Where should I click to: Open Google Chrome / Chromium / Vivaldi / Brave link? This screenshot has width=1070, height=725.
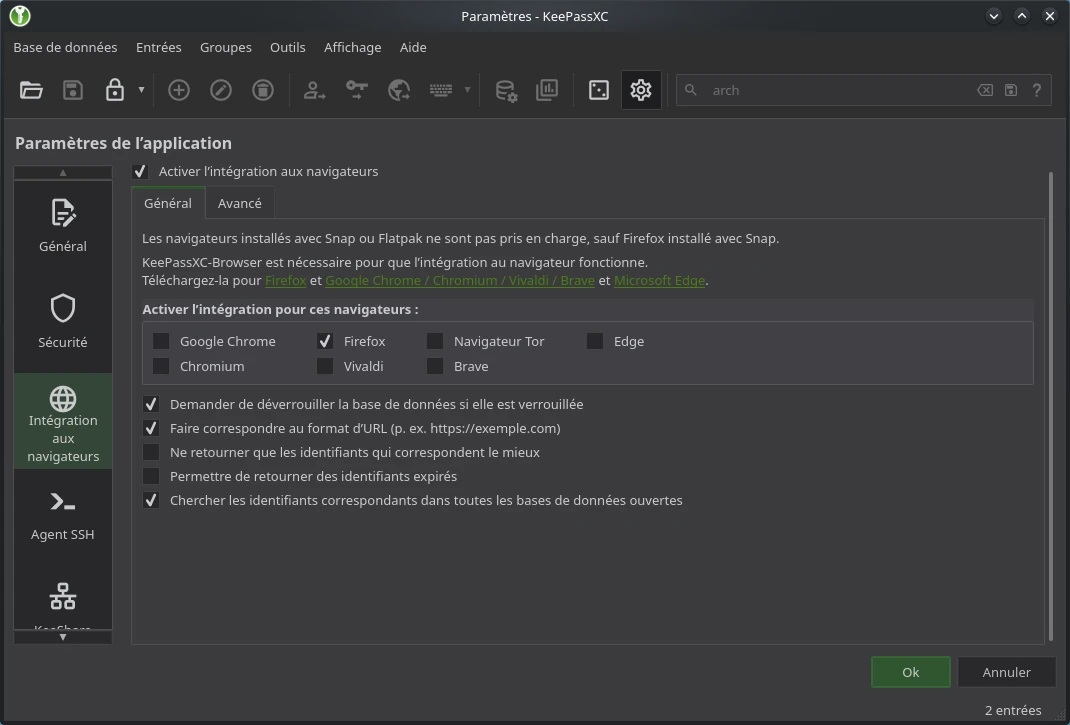(460, 281)
